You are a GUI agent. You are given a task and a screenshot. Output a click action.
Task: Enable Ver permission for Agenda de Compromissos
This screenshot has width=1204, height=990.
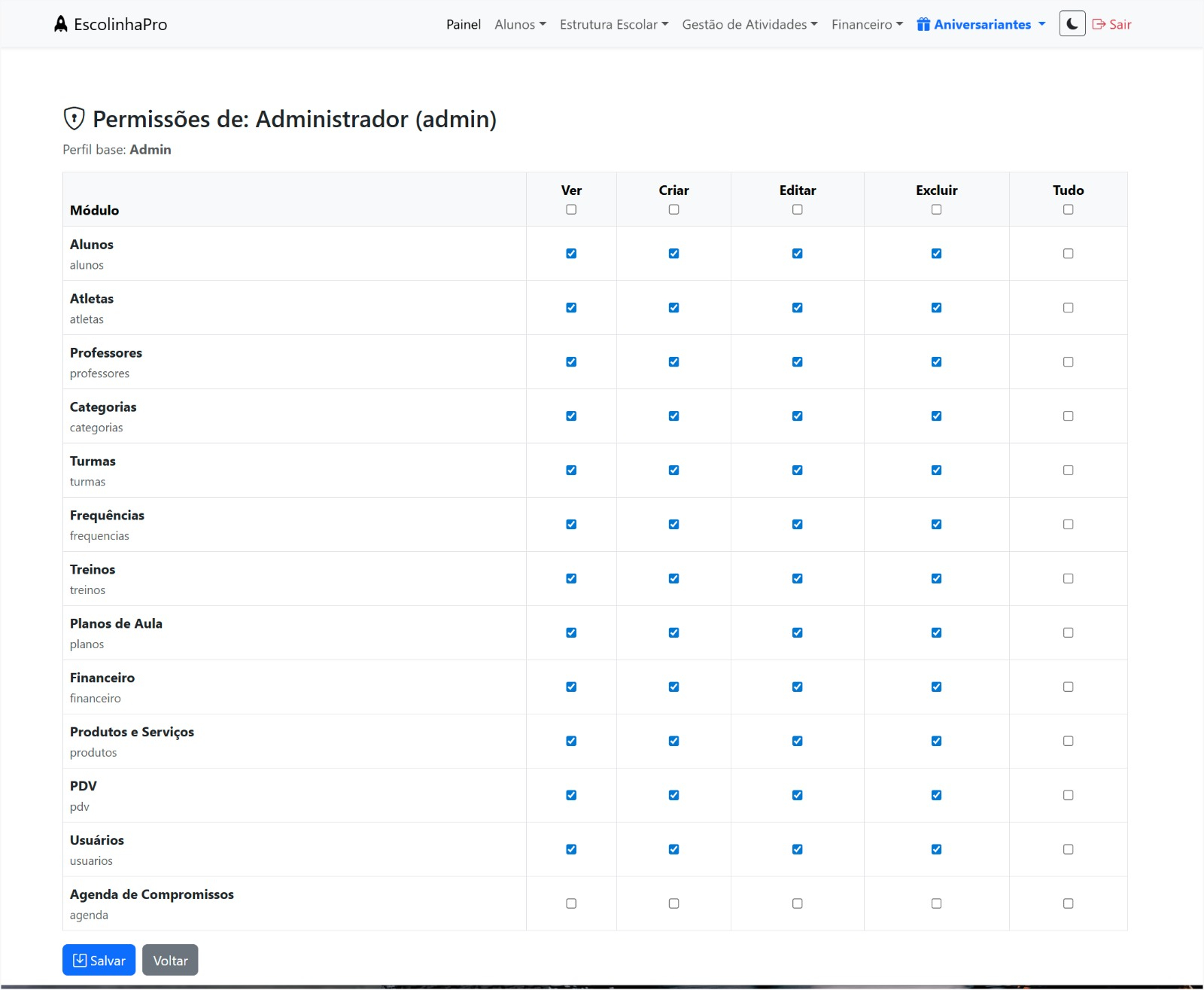[x=571, y=903]
